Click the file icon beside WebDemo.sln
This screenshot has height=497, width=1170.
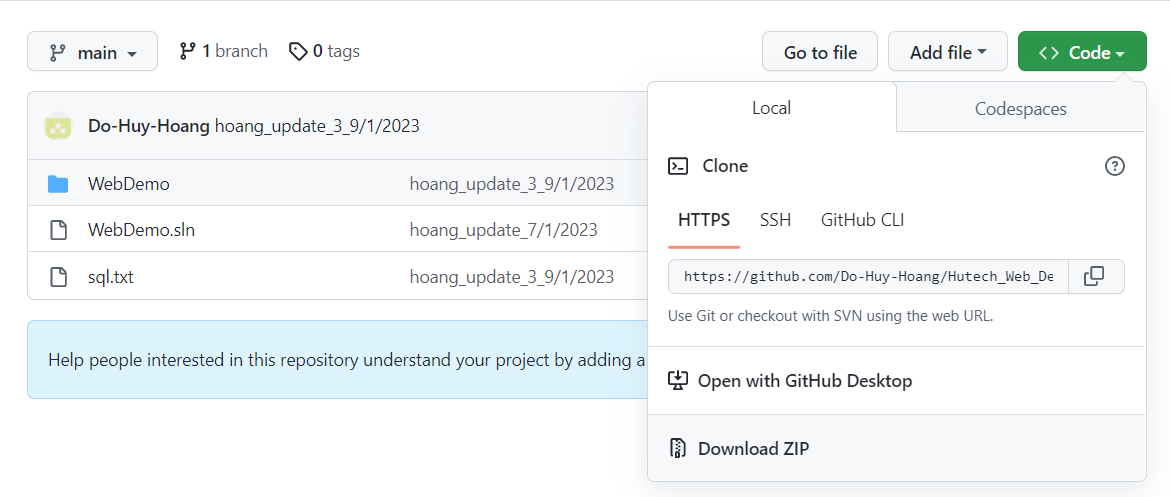pos(58,230)
